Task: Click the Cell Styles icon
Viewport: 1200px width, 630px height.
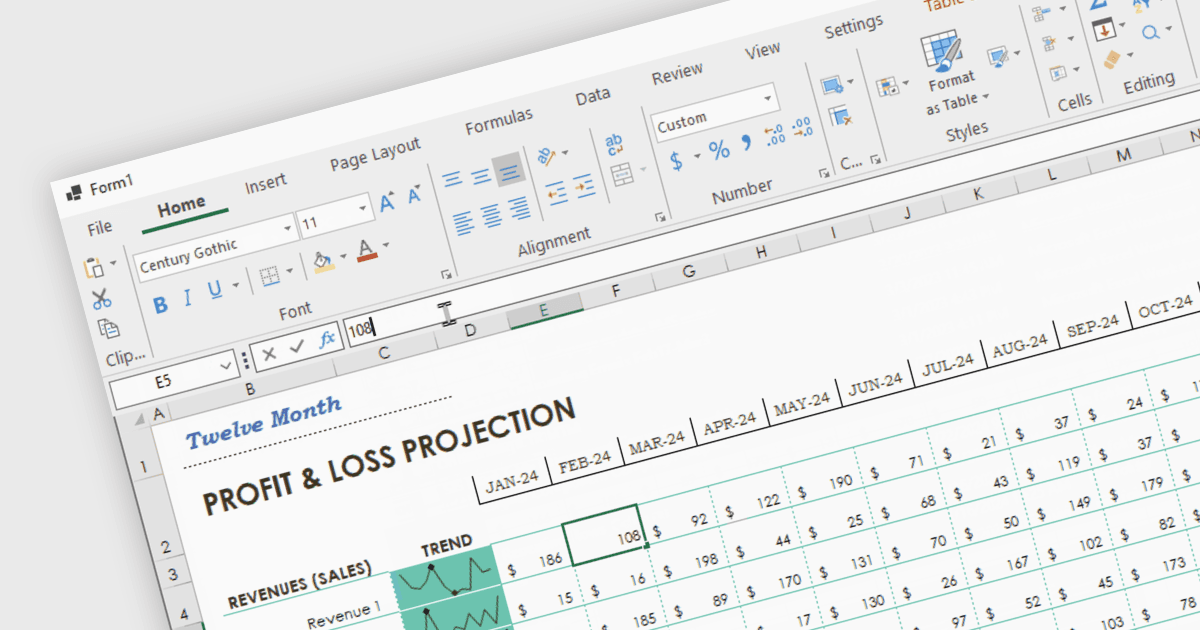Action: [x=996, y=57]
